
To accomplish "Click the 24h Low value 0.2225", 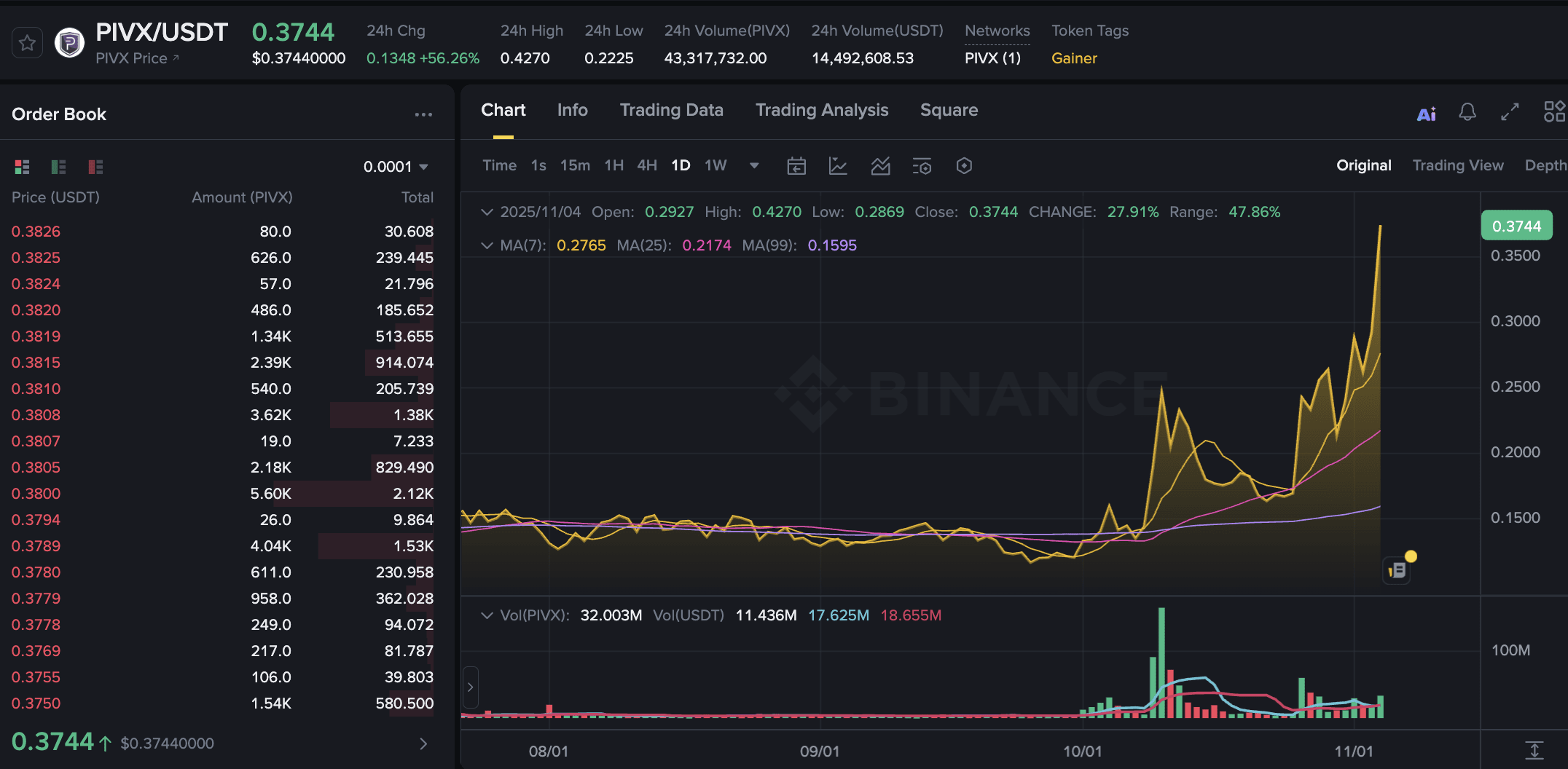I will (x=609, y=58).
